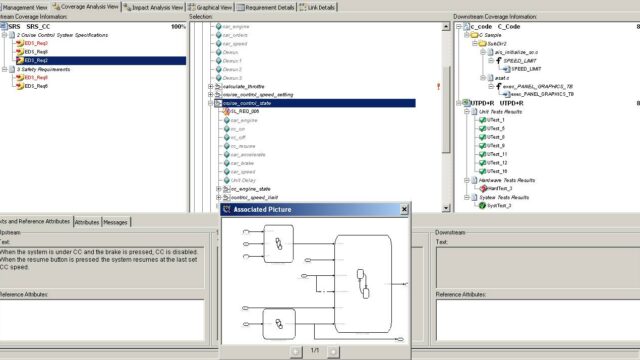
Task: Close the Associated Picture popup
Action: click(x=404, y=209)
